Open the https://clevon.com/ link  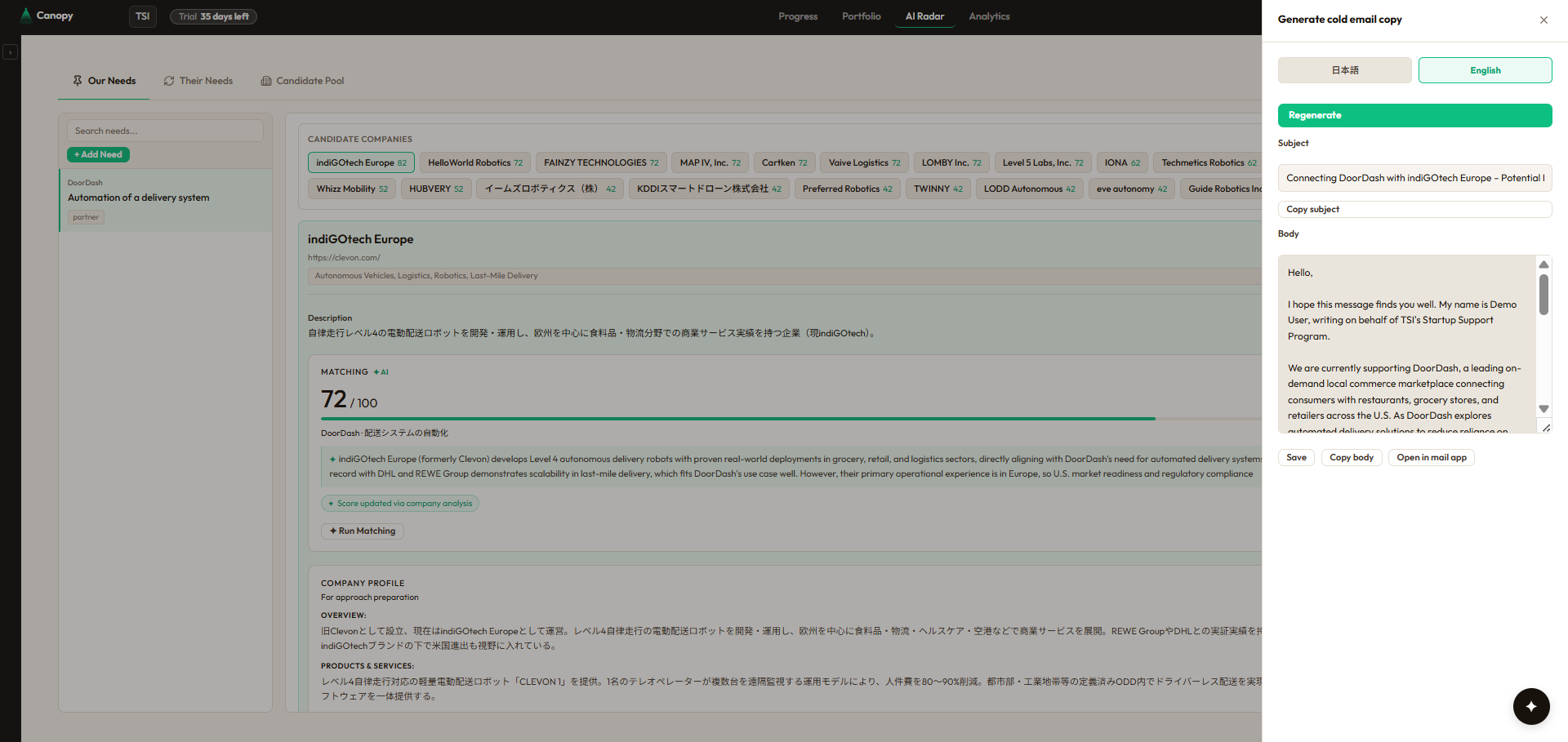[x=344, y=258]
